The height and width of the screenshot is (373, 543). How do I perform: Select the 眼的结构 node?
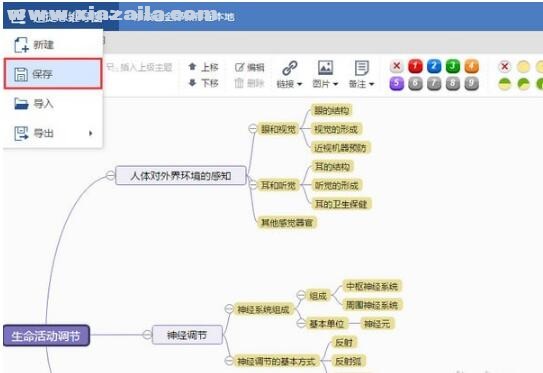pos(331,110)
